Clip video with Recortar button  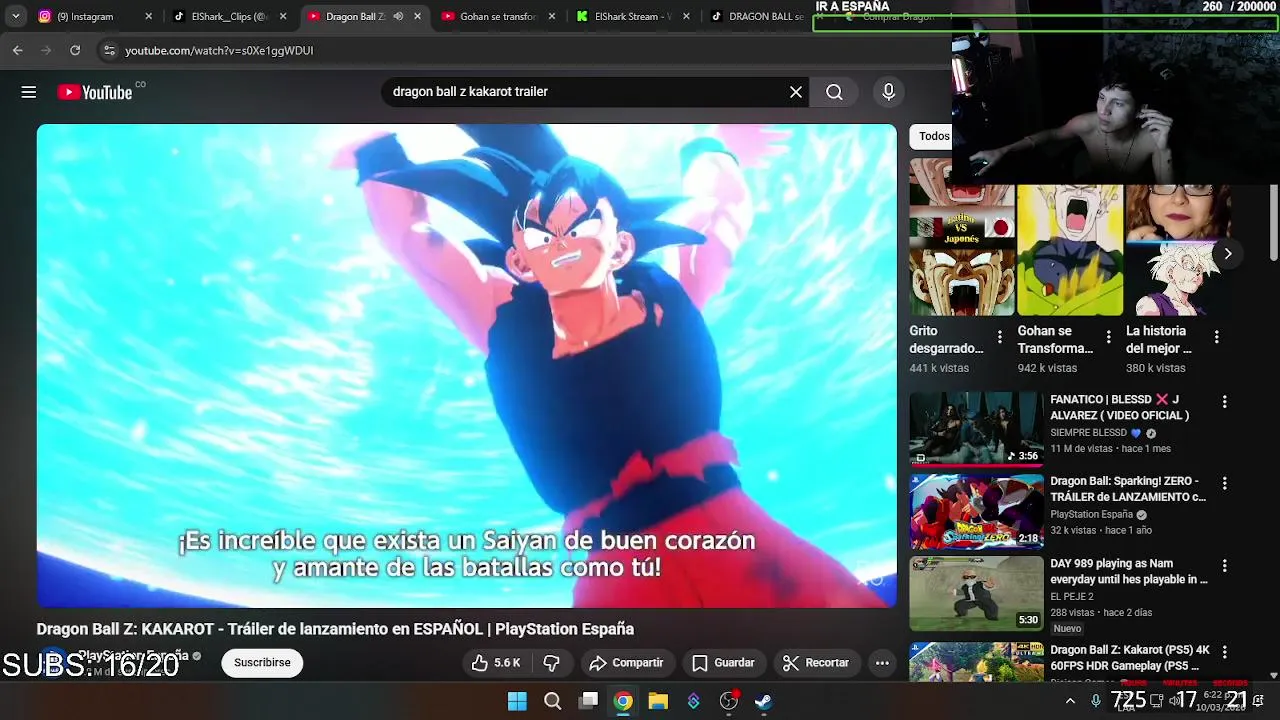click(x=816, y=663)
